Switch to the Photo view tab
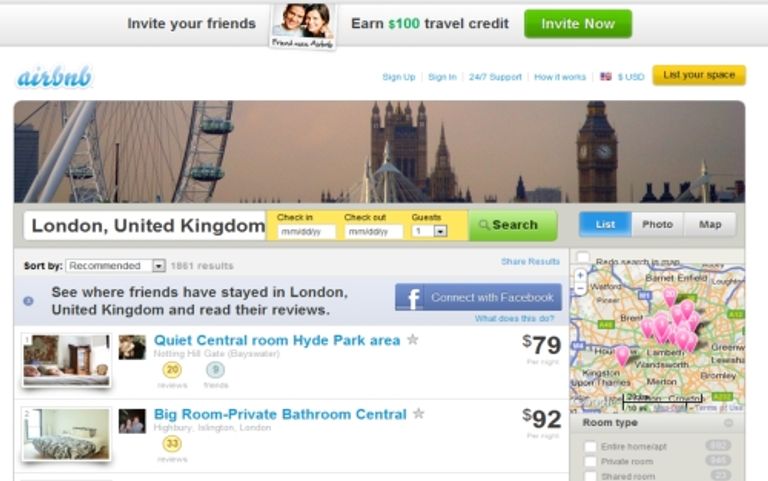 pyautogui.click(x=657, y=224)
